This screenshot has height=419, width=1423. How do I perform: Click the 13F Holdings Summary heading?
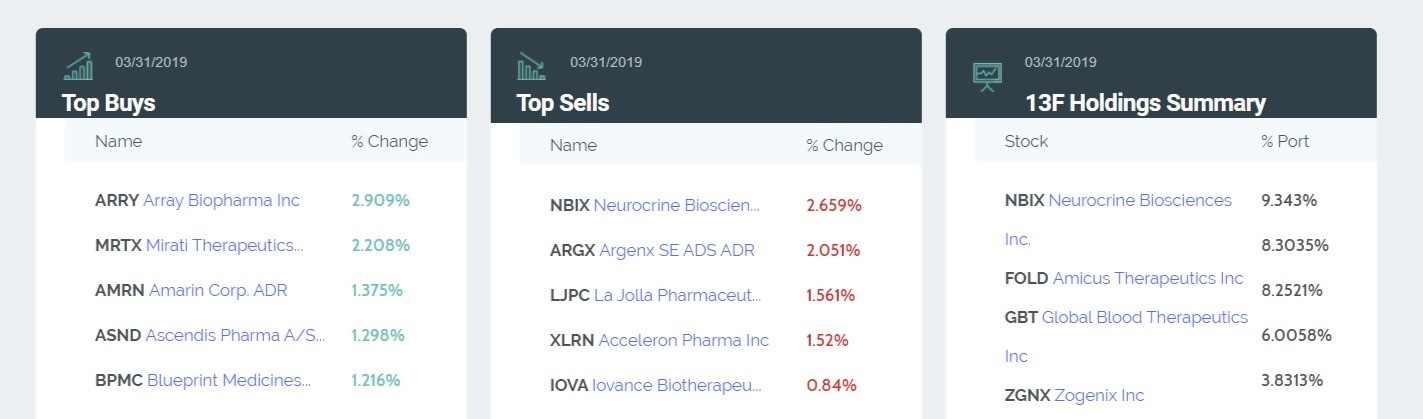point(1145,103)
